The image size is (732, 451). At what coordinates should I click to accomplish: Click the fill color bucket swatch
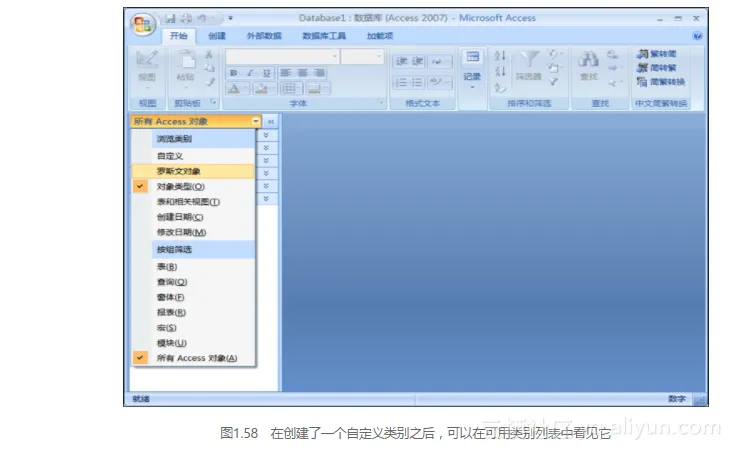click(261, 88)
